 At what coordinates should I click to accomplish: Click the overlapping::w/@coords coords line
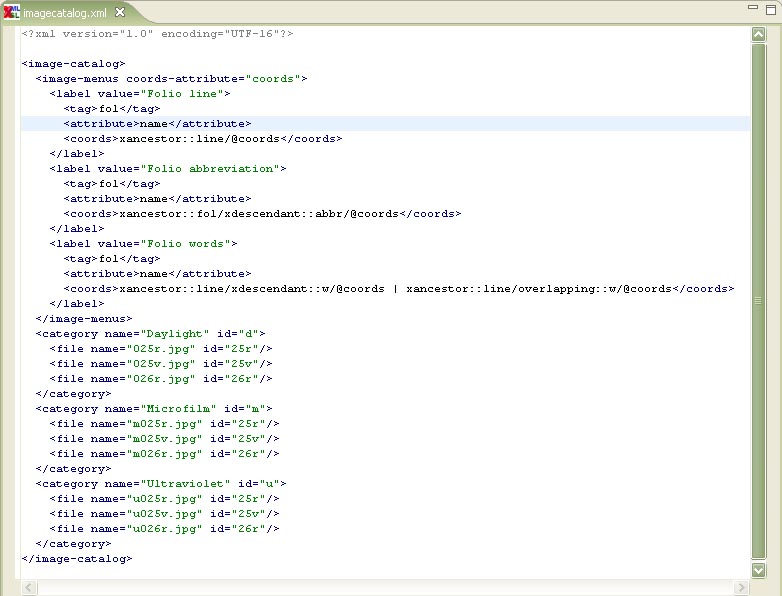pyautogui.click(x=398, y=289)
